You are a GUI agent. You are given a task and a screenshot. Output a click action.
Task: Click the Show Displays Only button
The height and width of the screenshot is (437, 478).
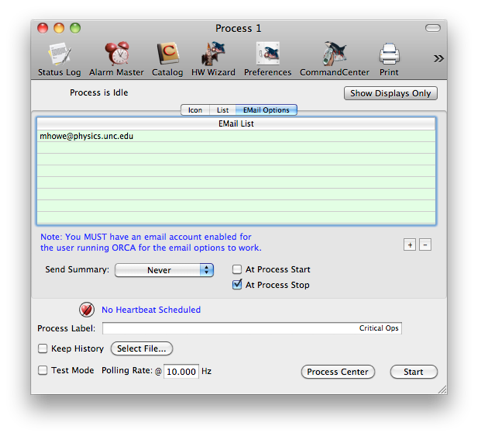(391, 93)
